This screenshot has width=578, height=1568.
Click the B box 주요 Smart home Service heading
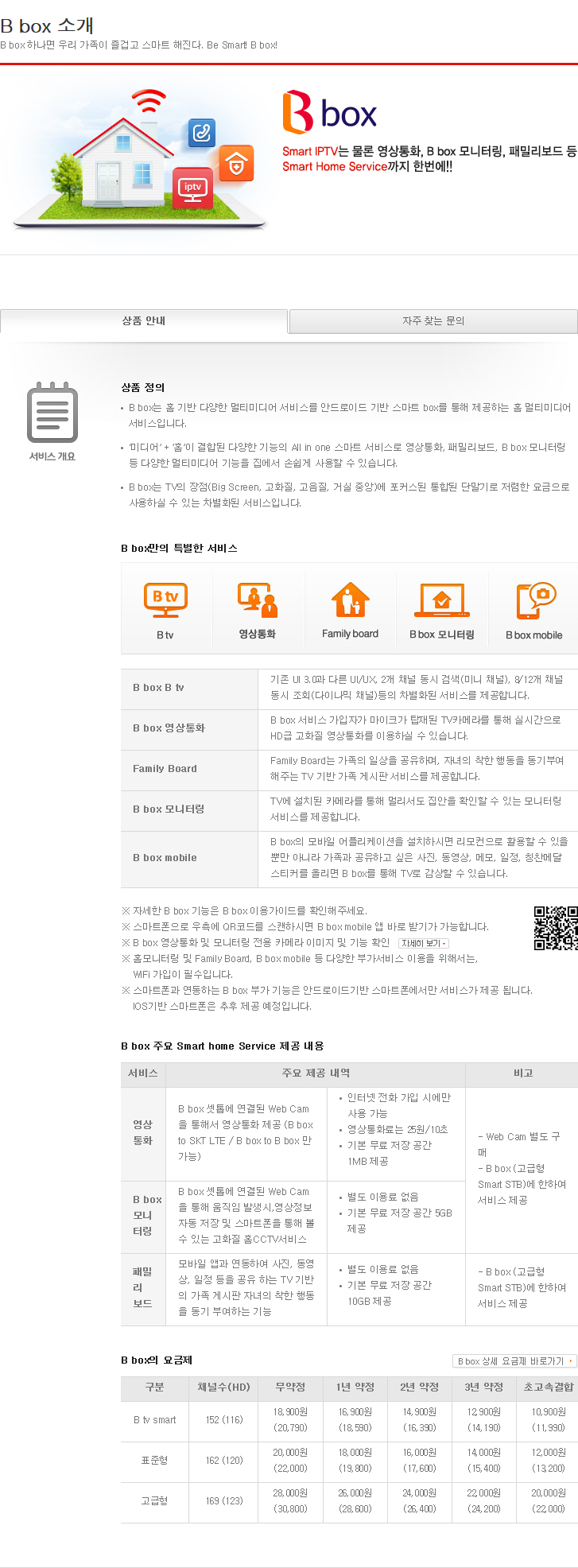pyautogui.click(x=223, y=1046)
